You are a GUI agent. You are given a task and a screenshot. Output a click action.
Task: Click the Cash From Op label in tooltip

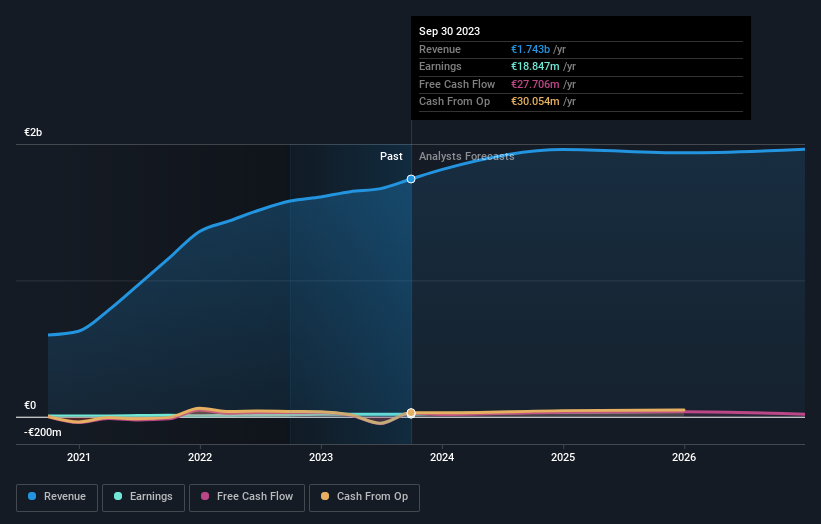click(454, 102)
